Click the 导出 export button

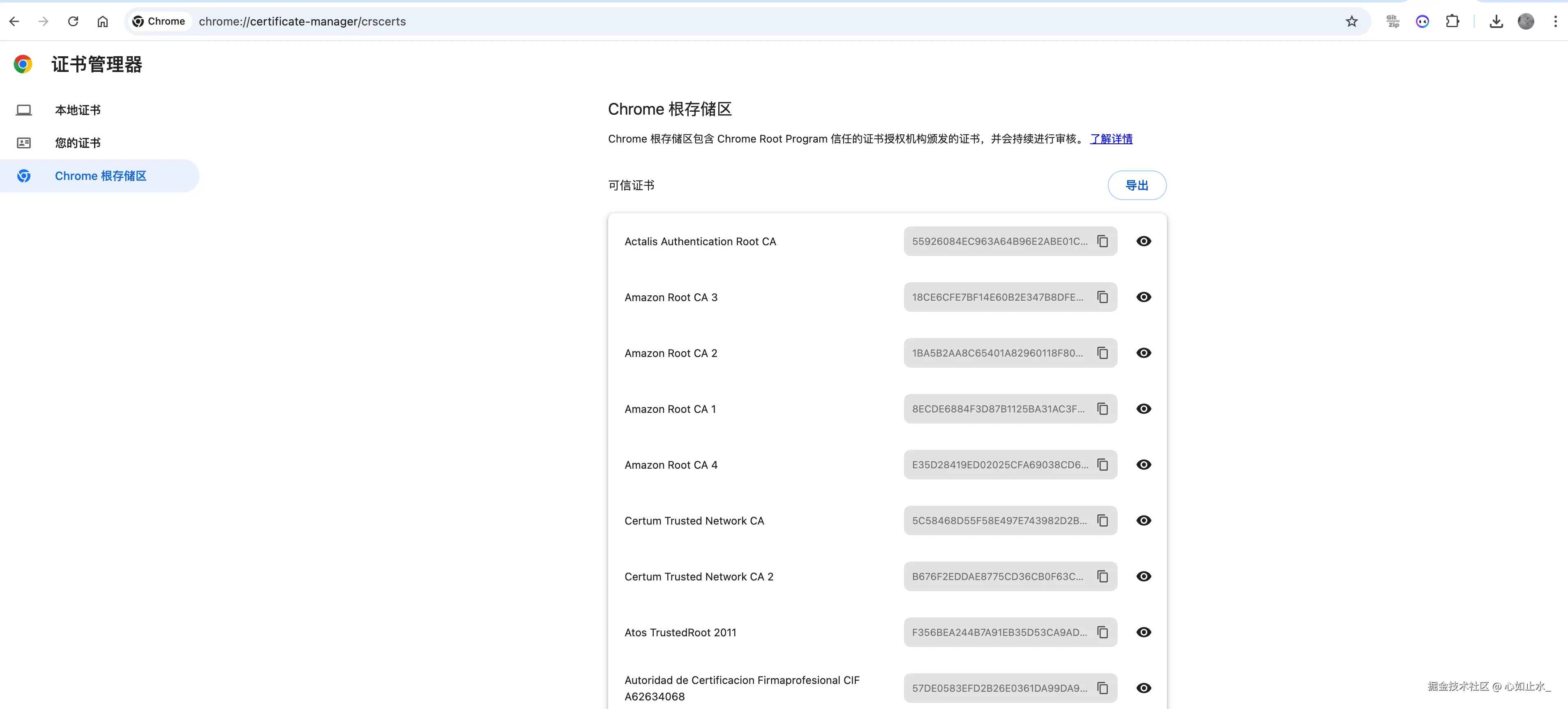(x=1136, y=185)
